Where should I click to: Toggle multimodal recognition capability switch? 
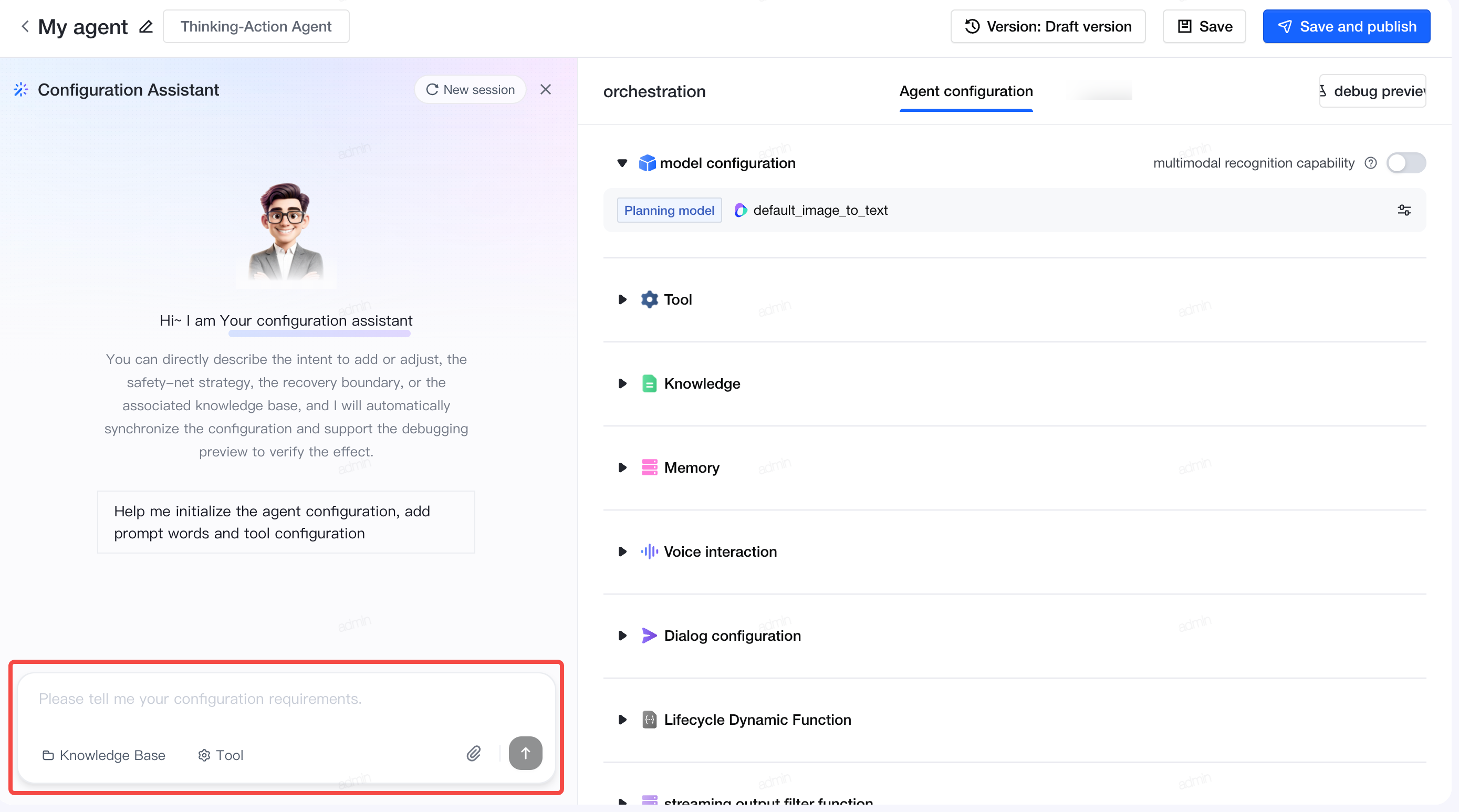click(1406, 163)
